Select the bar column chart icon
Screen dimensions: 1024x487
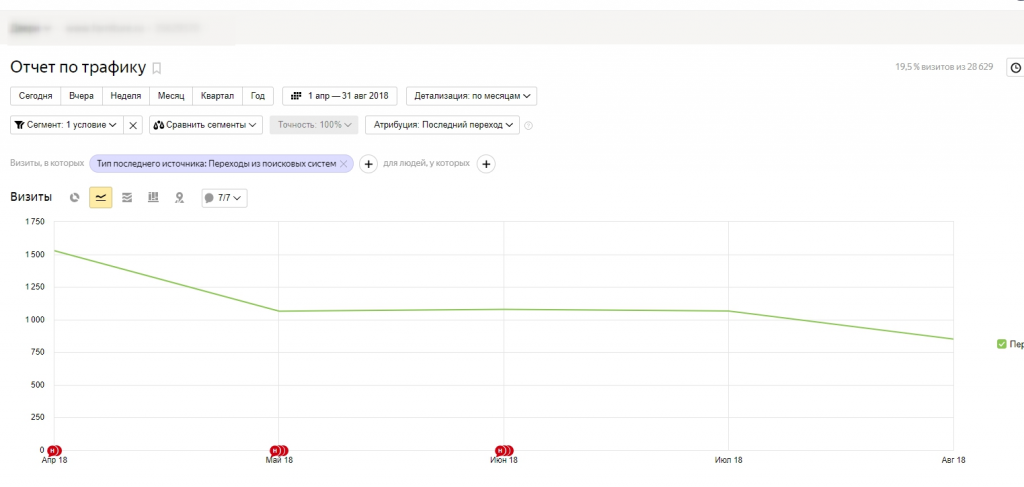(x=153, y=198)
